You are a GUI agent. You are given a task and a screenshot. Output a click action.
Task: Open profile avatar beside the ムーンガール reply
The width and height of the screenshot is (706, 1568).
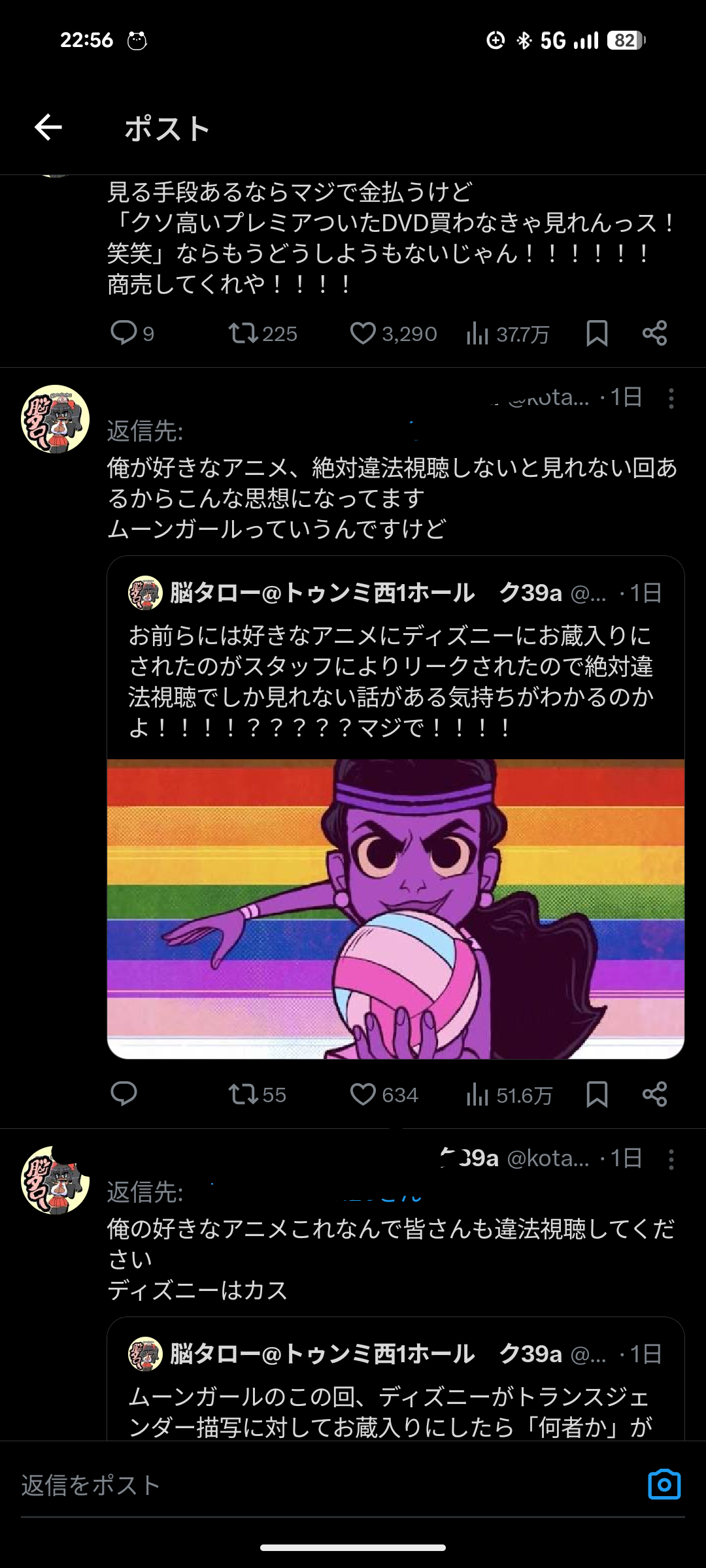[x=56, y=419]
